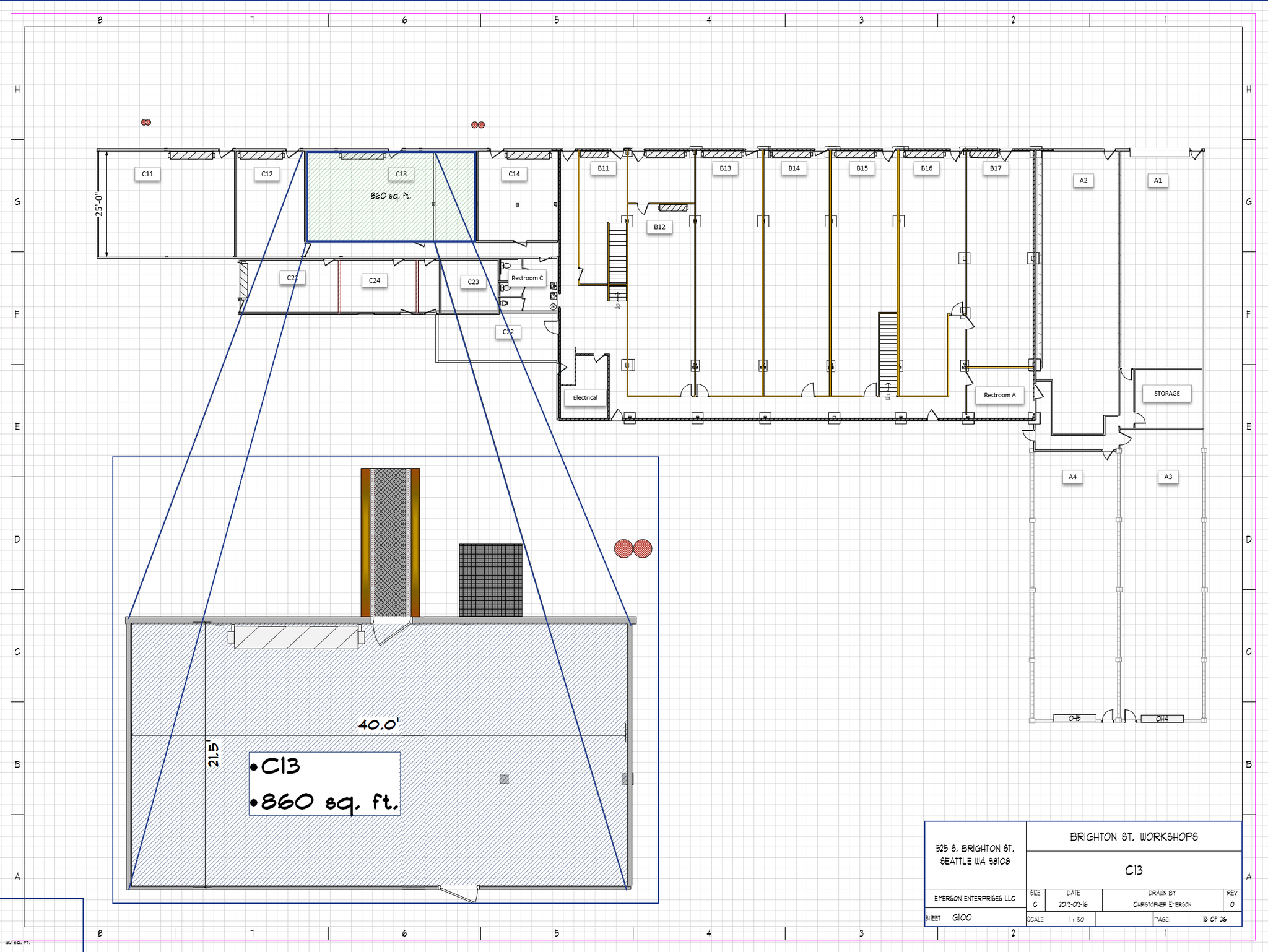Click the 2013-03-16 date value
This screenshot has height=952, width=1268.
[1072, 904]
